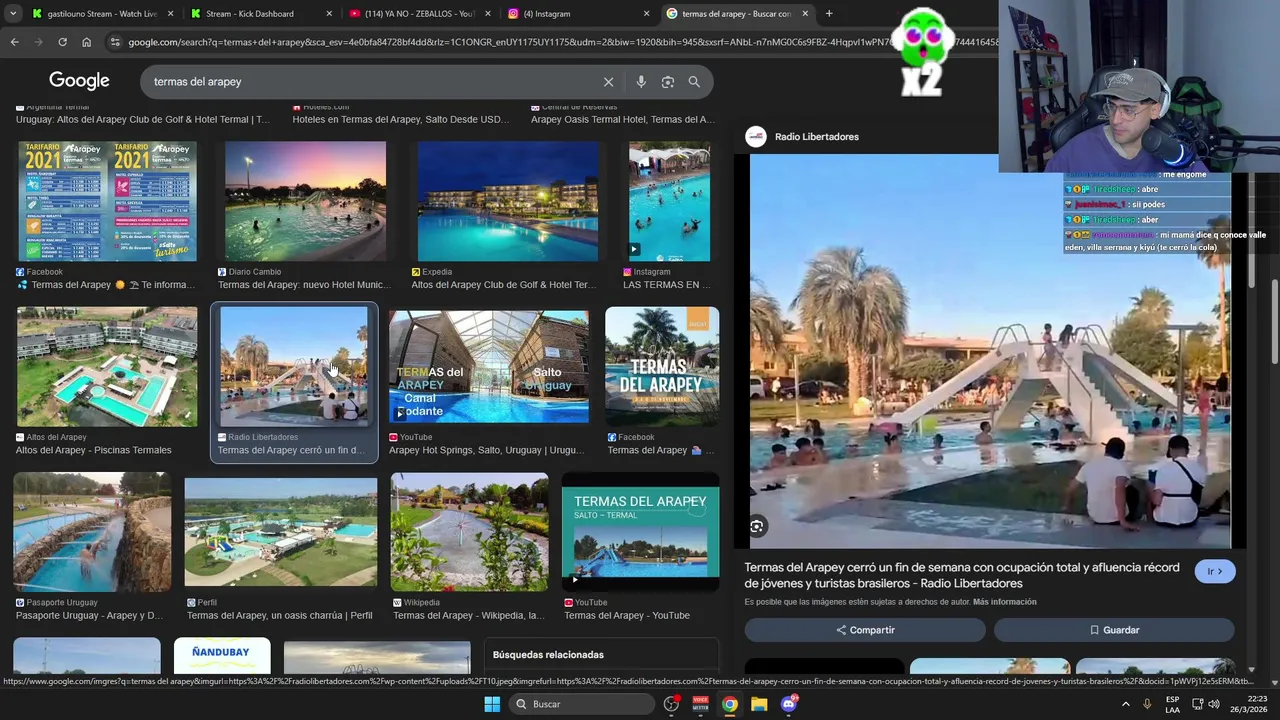This screenshot has width=1280, height=720.
Task: Open Discord from the taskbar
Action: (x=789, y=704)
